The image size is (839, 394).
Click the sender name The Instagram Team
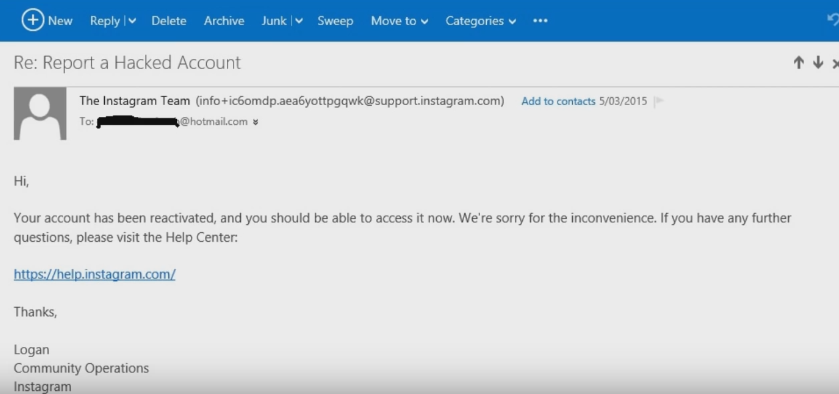pyautogui.click(x=135, y=101)
